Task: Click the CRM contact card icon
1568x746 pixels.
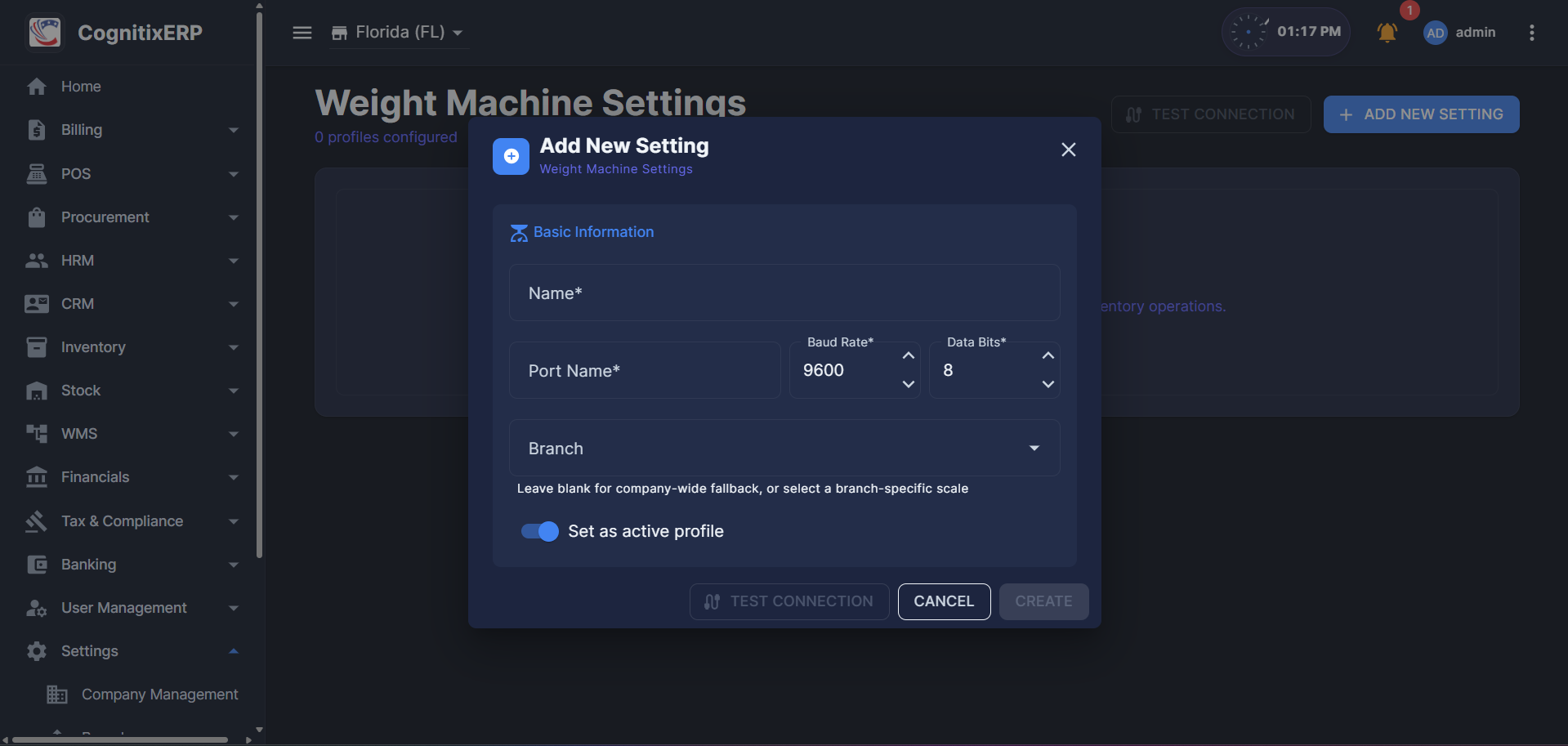Action: pos(37,304)
